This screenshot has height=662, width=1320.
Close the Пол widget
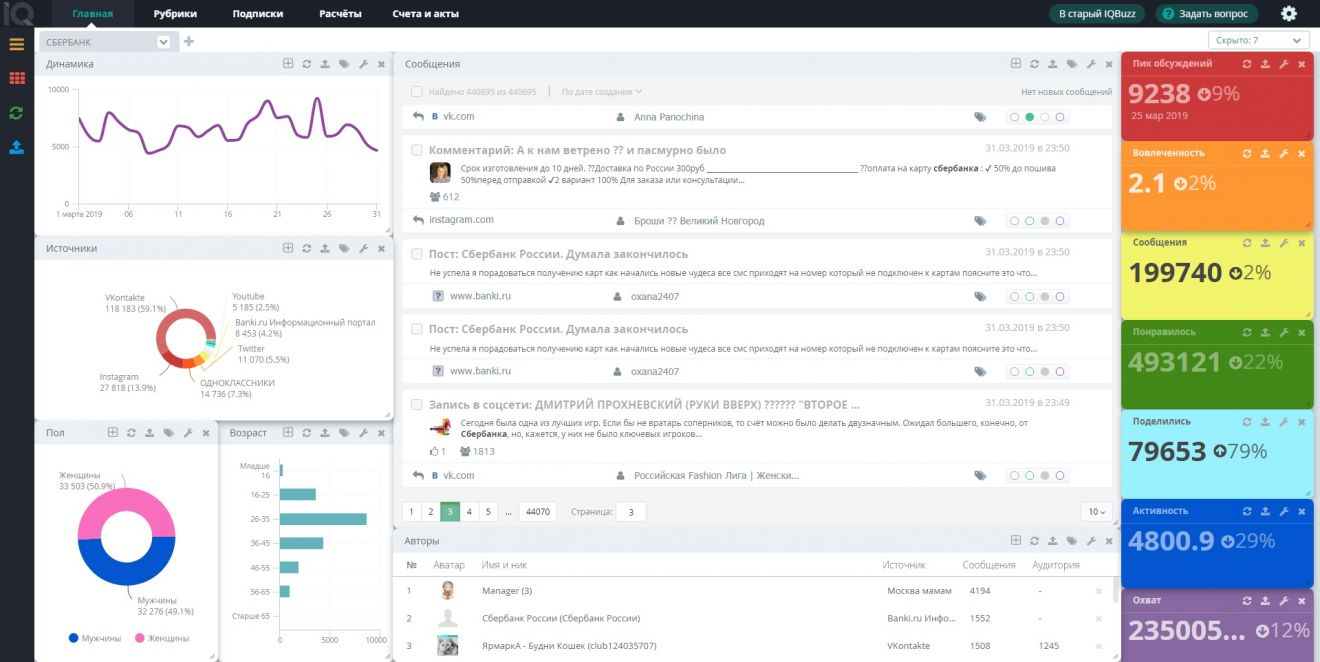pos(205,433)
